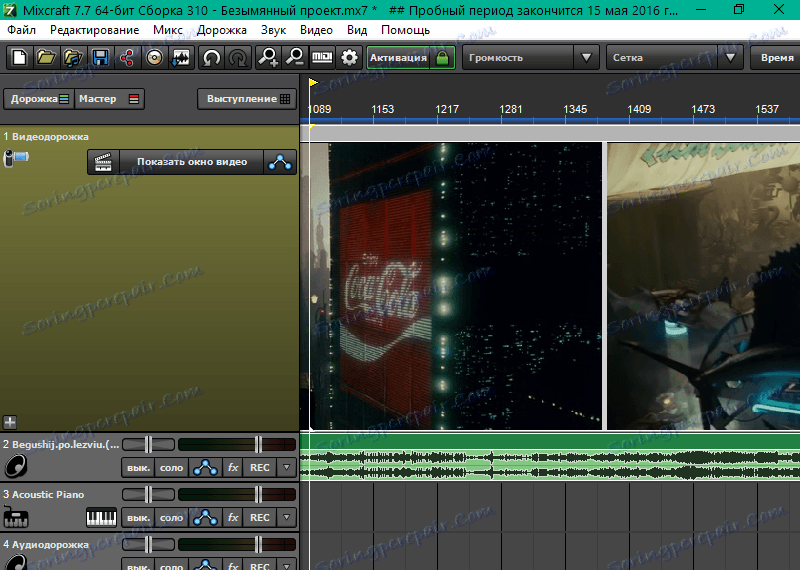800x570 pixels.
Task: Open fx effects on Begushij track
Action: [x=233, y=467]
